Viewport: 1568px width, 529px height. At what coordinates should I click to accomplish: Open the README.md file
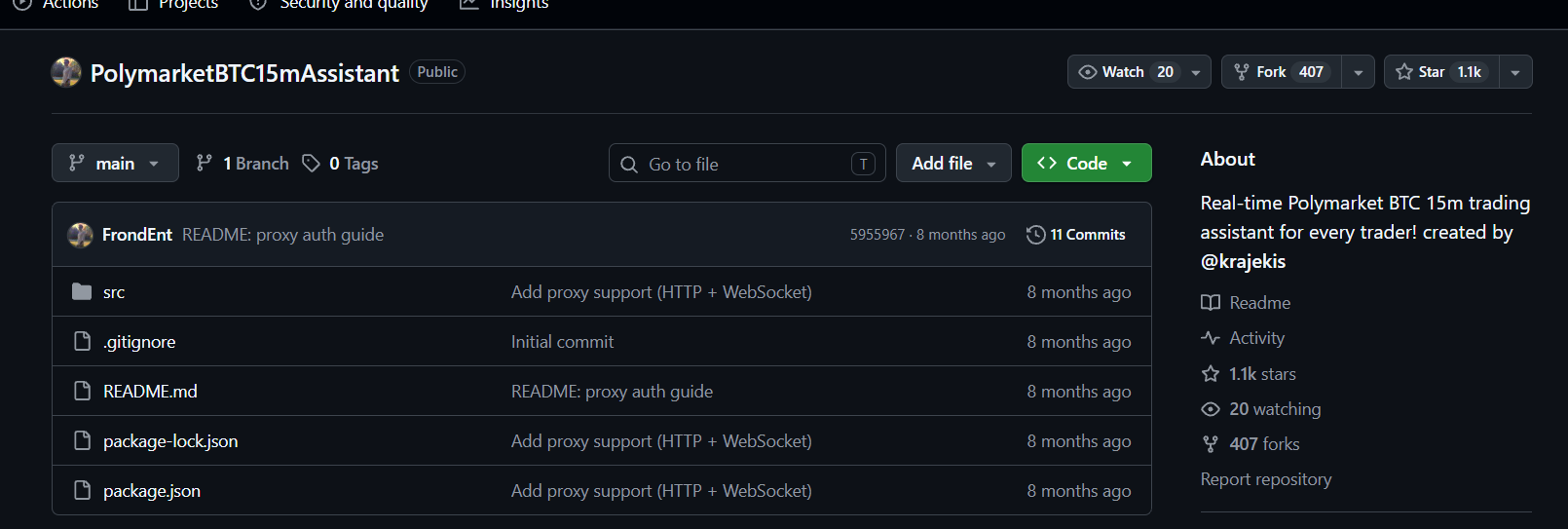coord(150,392)
